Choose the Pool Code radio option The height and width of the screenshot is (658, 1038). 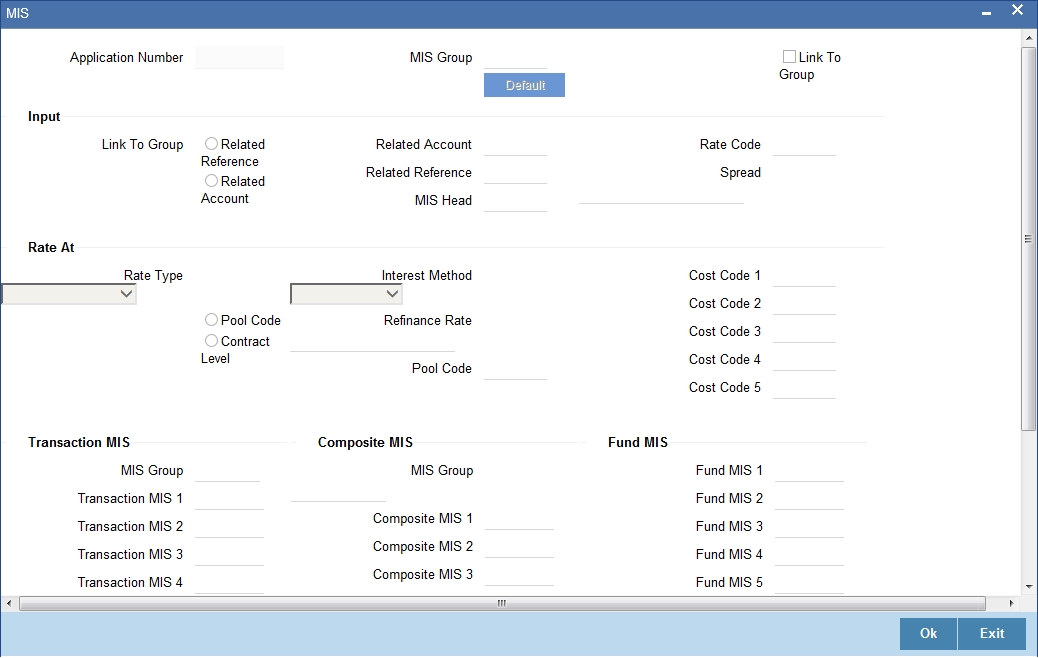point(211,320)
